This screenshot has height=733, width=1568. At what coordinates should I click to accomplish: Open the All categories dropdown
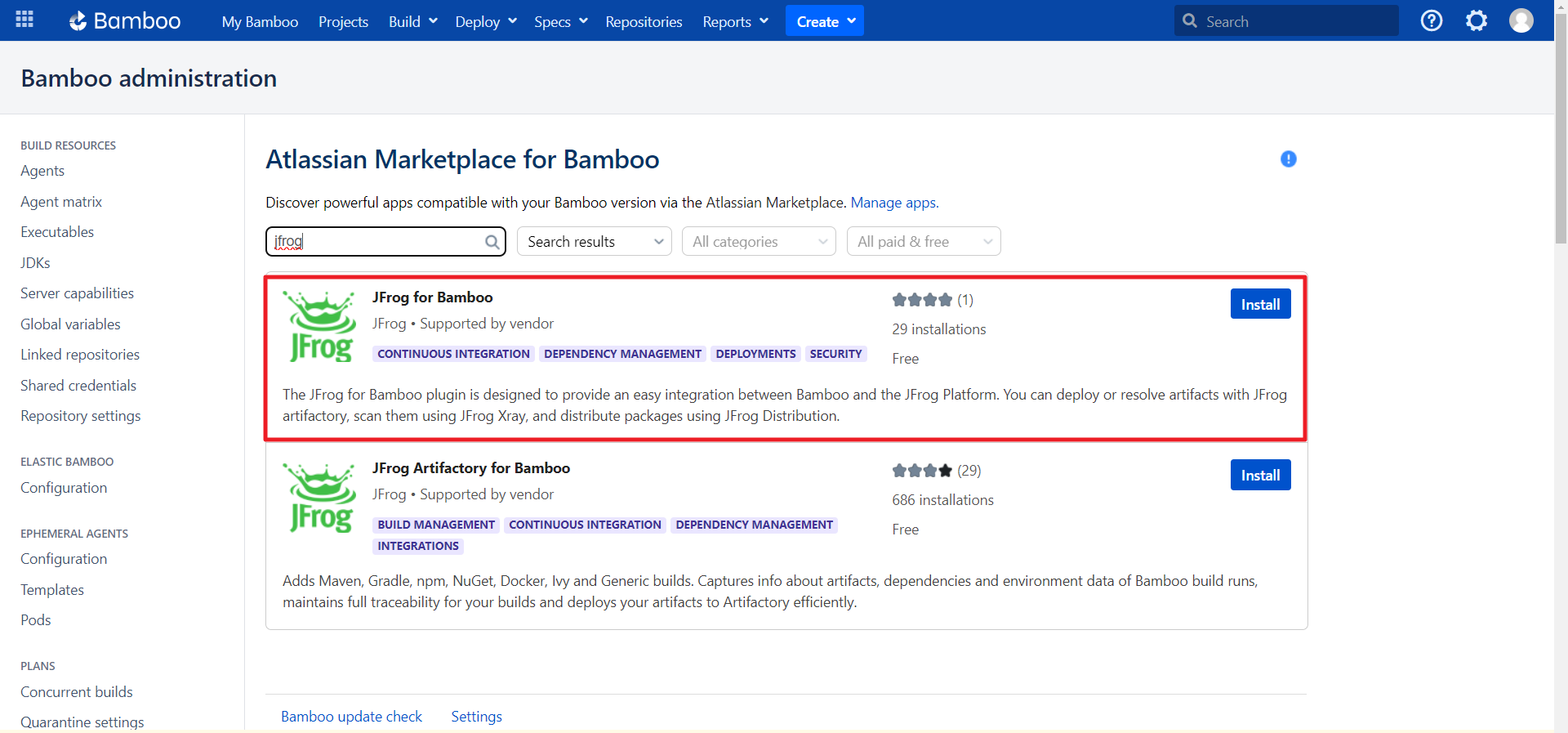pos(759,241)
